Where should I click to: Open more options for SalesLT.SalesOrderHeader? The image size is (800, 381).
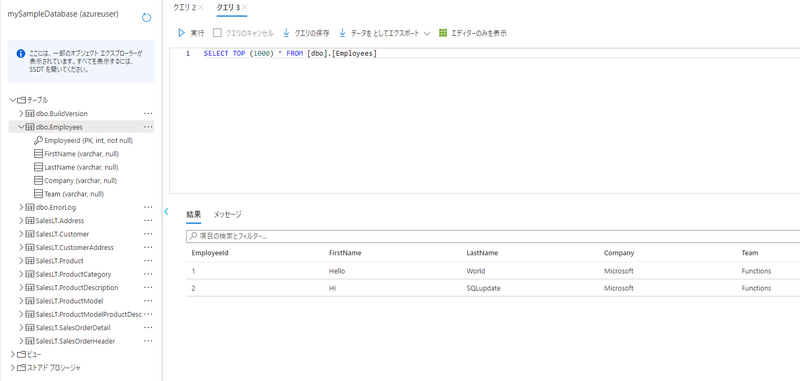pyautogui.click(x=148, y=341)
